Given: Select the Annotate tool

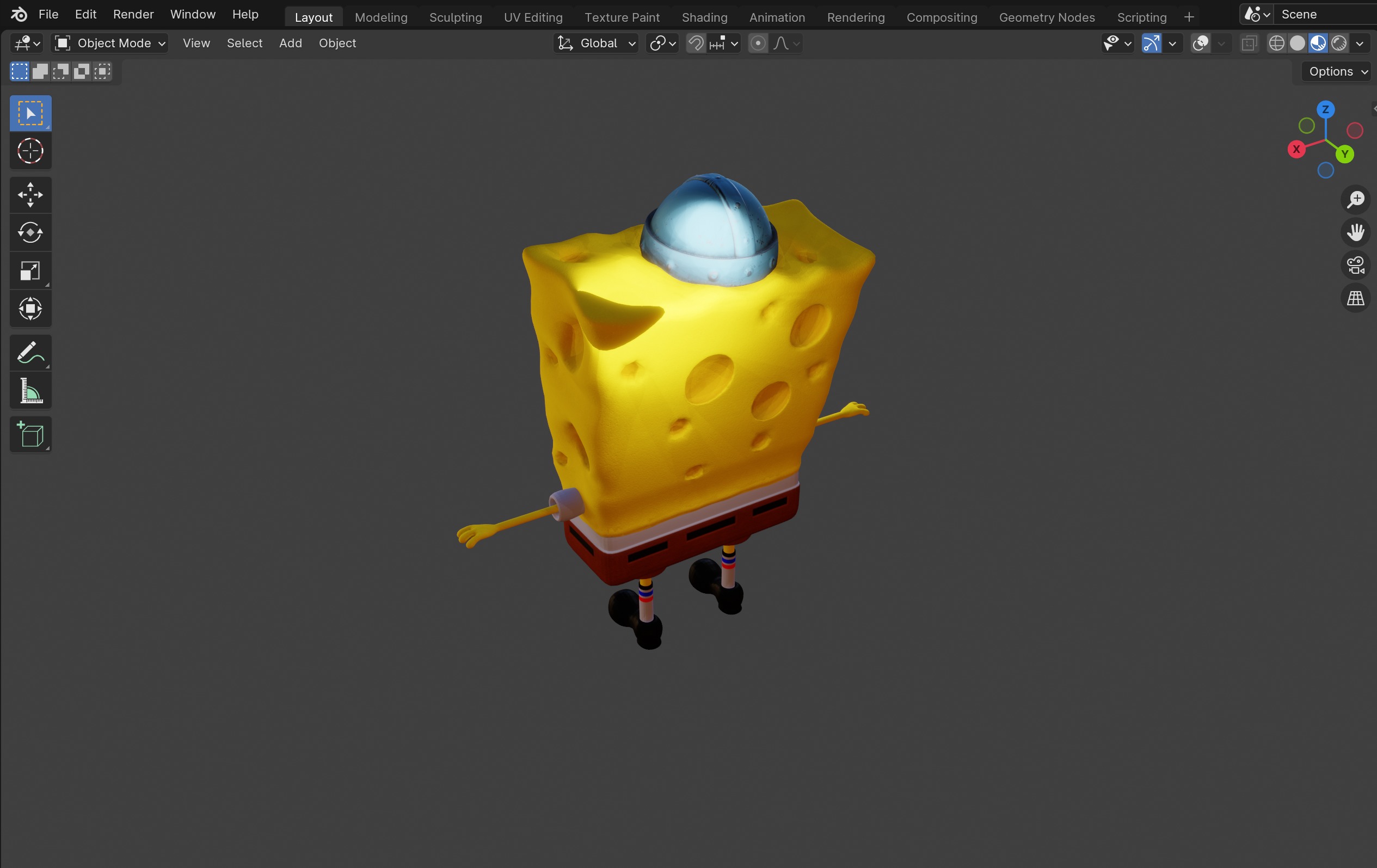Looking at the screenshot, I should coord(30,353).
